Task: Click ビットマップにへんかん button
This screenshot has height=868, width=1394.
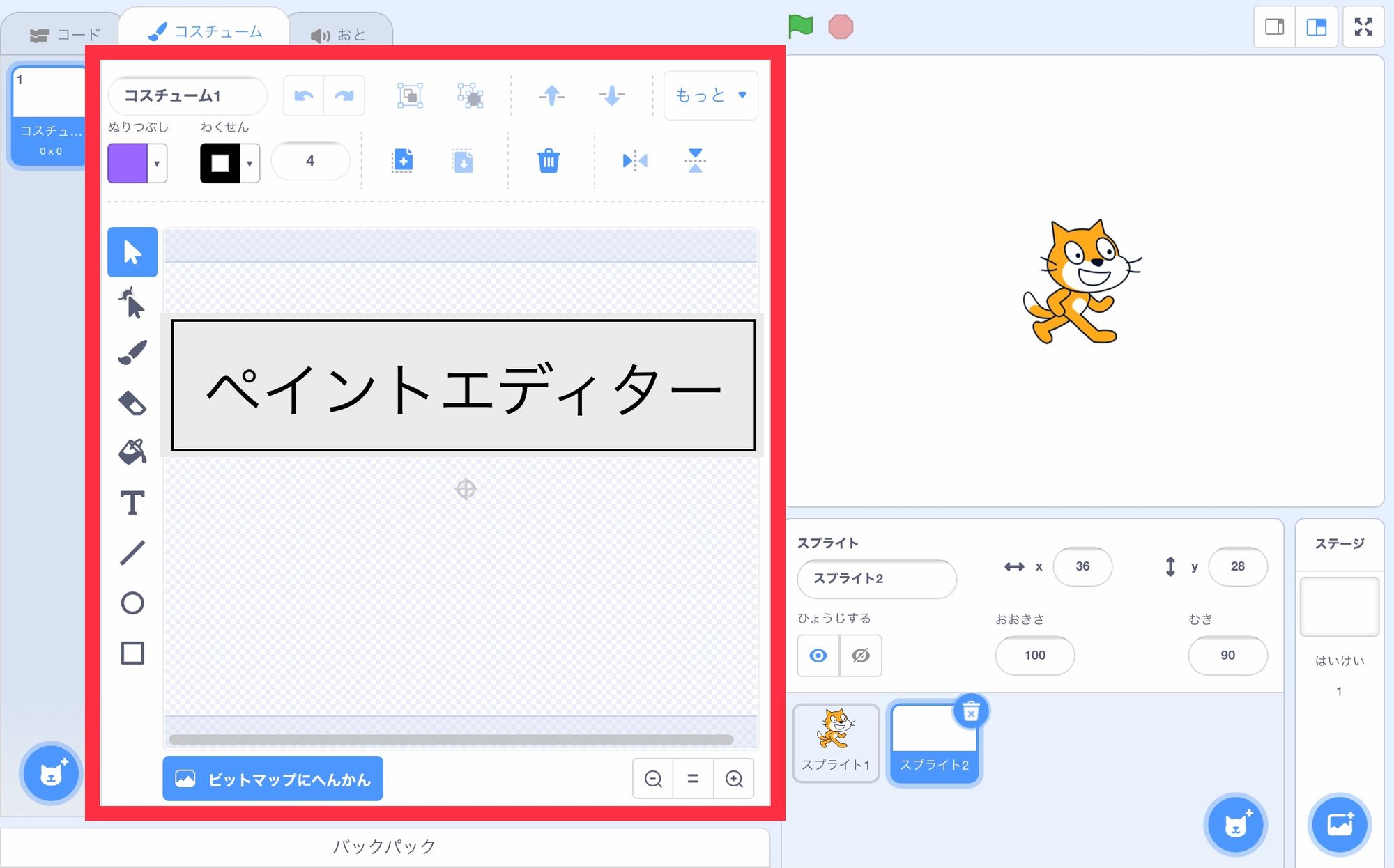Action: point(273,779)
